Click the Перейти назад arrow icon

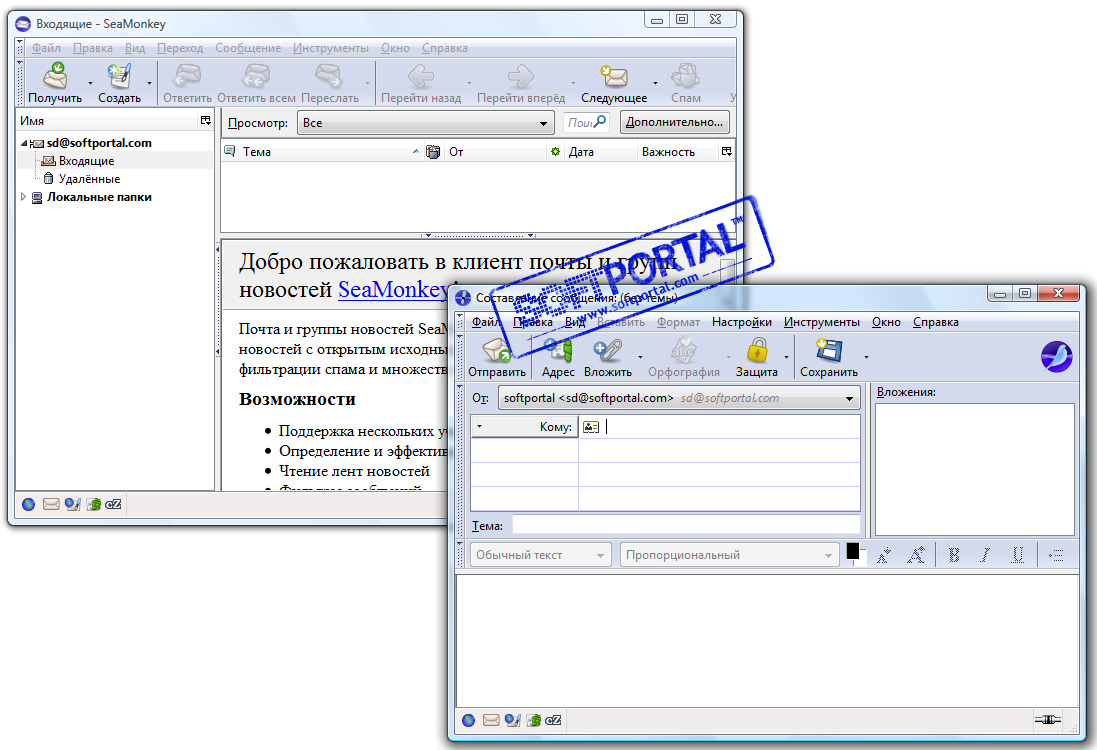[x=421, y=76]
